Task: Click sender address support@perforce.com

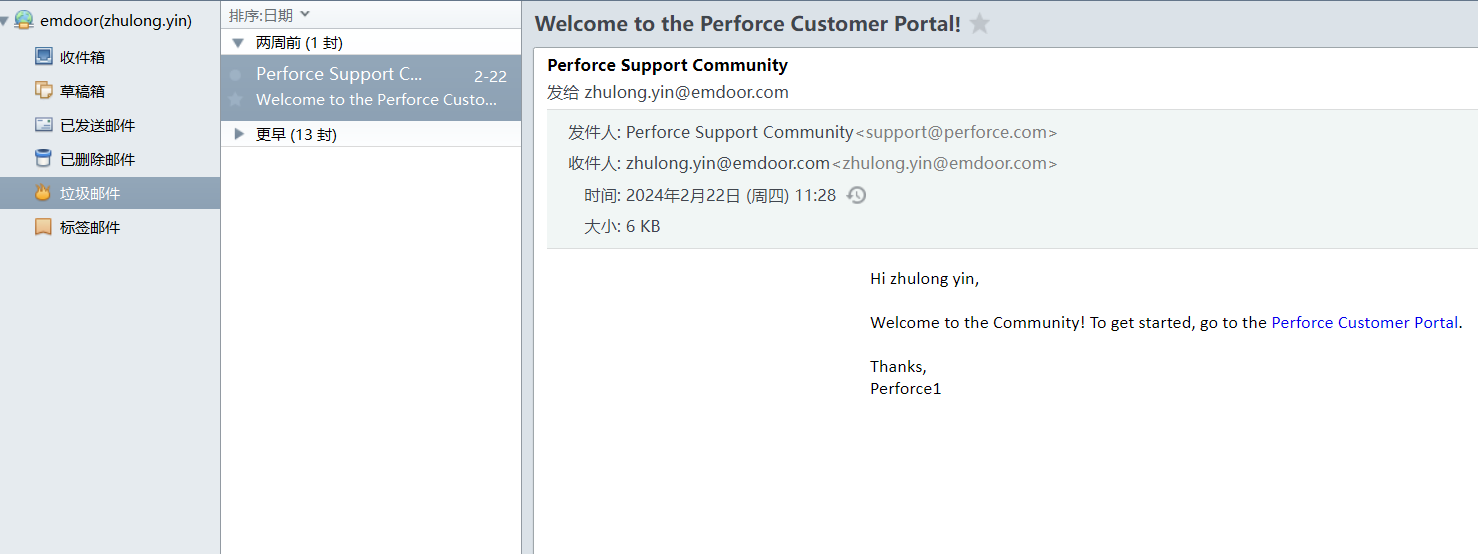Action: click(956, 132)
